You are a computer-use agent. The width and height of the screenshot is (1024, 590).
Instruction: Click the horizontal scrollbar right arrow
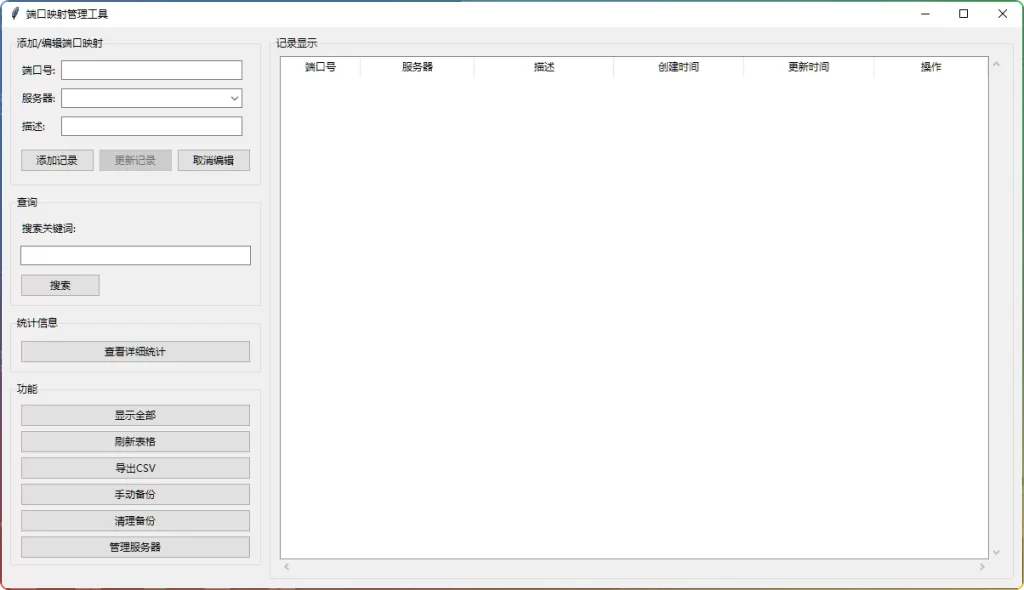(984, 566)
